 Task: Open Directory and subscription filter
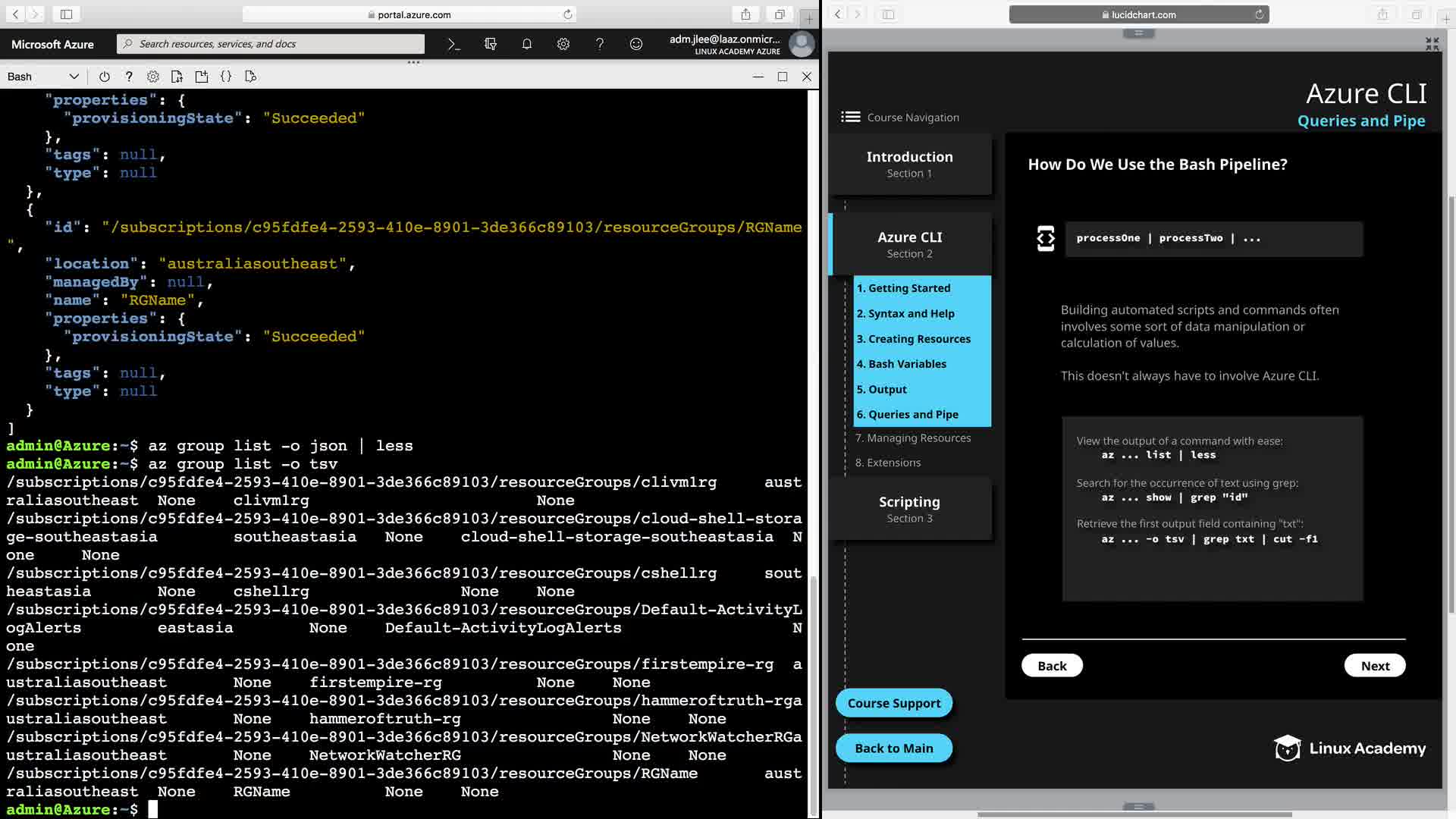tap(490, 44)
